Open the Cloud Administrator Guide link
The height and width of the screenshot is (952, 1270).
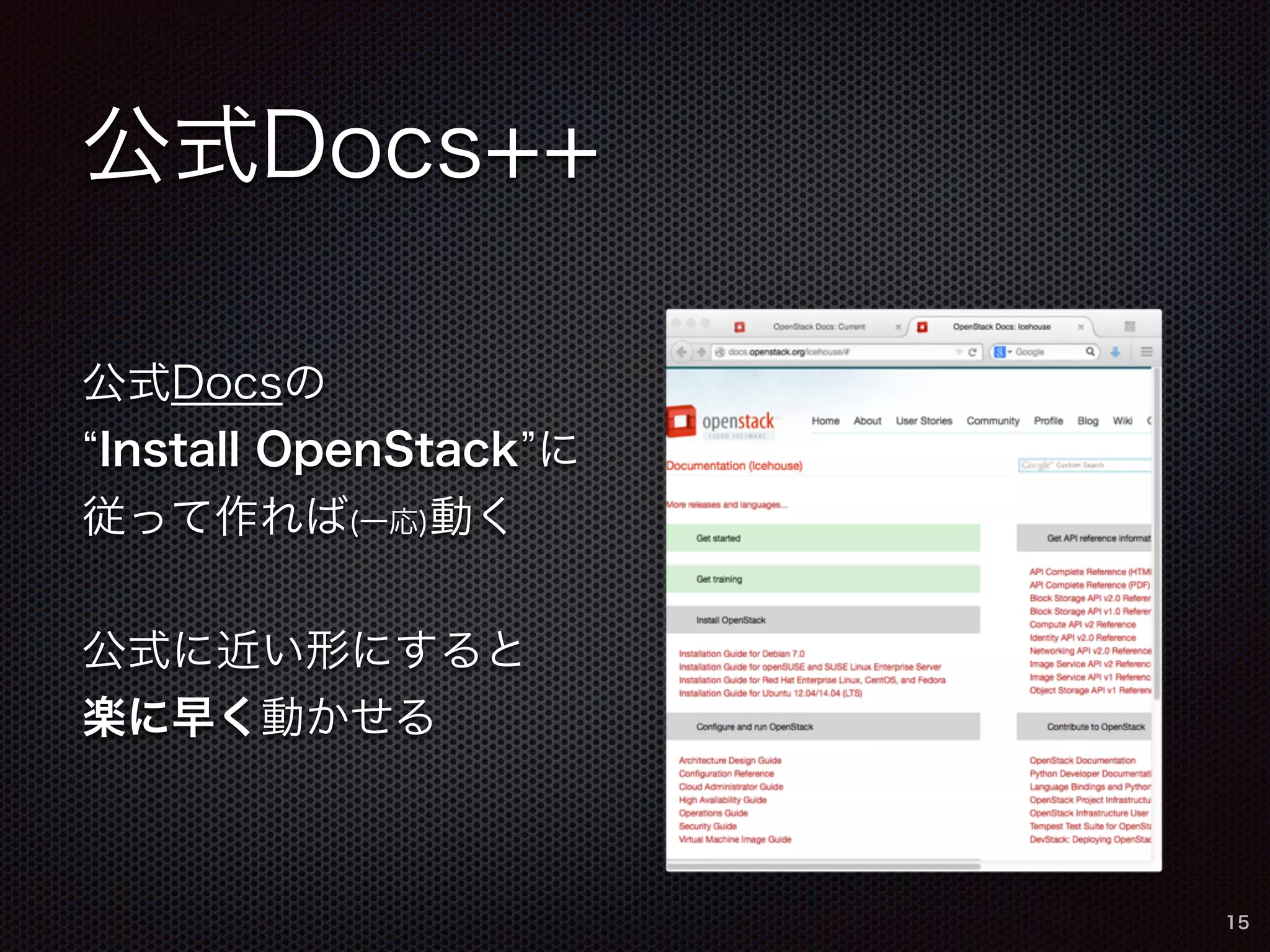pos(730,787)
